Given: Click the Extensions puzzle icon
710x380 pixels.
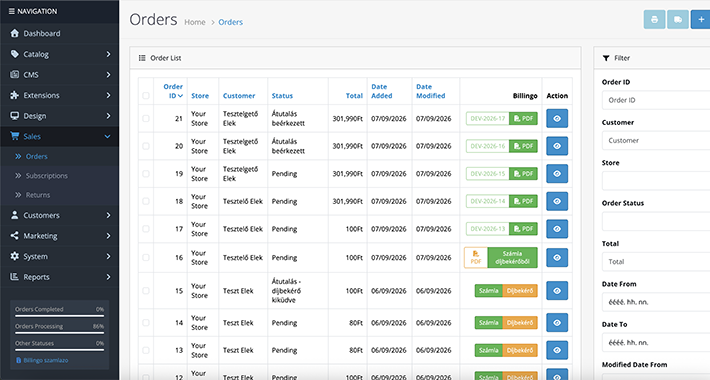Looking at the screenshot, I should pyautogui.click(x=14, y=95).
